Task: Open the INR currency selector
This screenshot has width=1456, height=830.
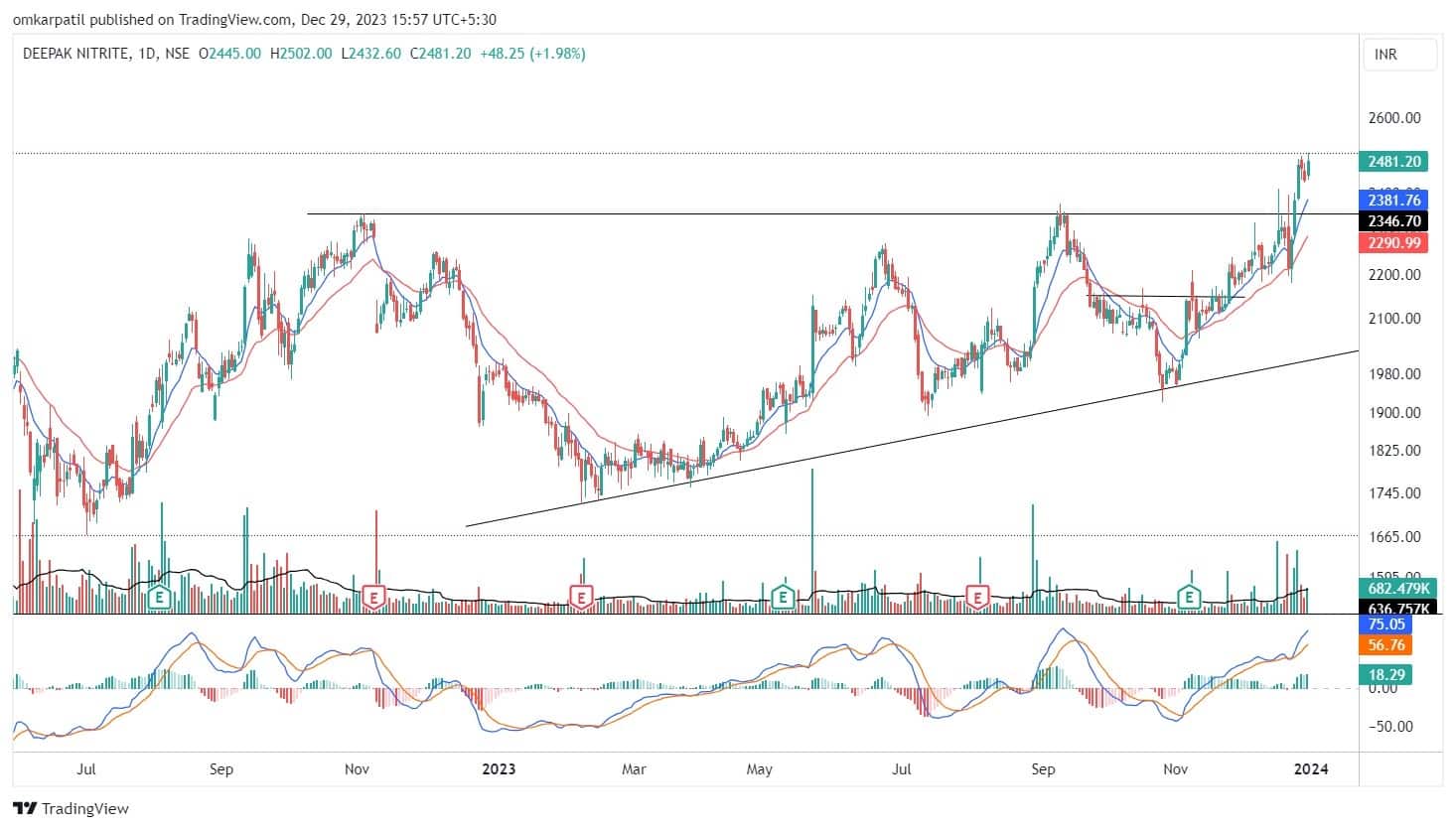Action: (1399, 55)
